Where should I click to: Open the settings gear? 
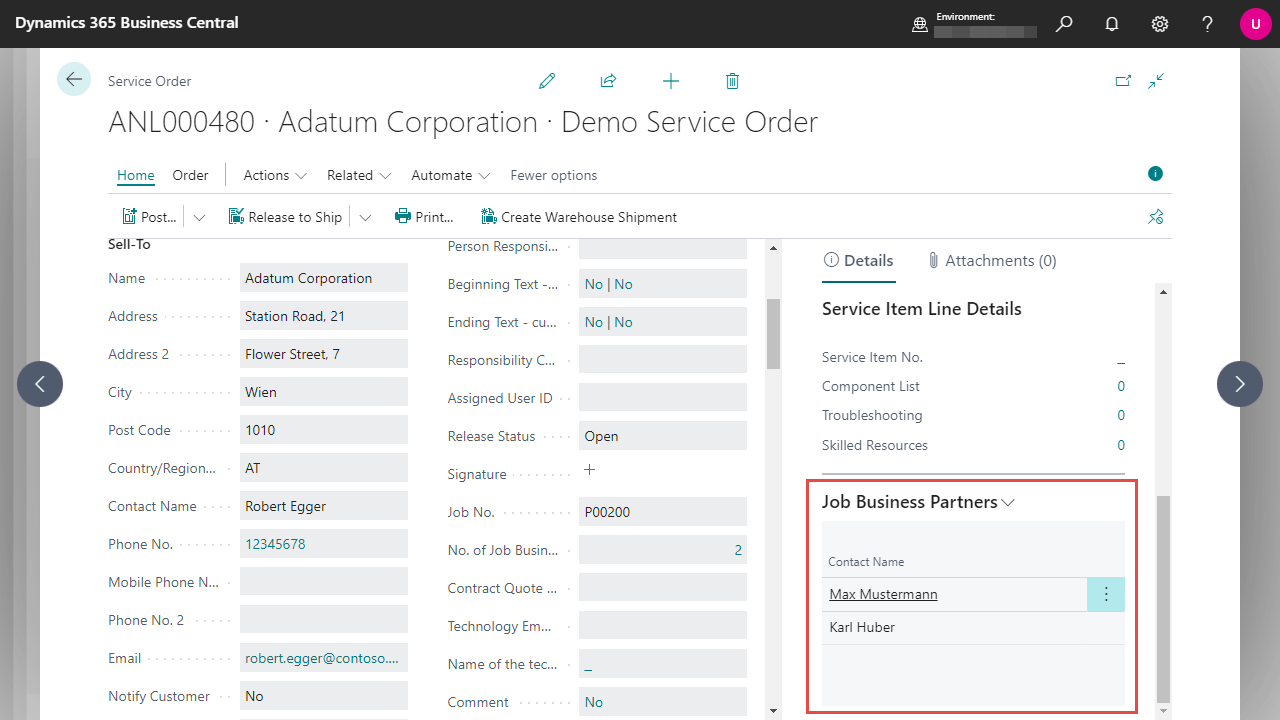(x=1160, y=24)
